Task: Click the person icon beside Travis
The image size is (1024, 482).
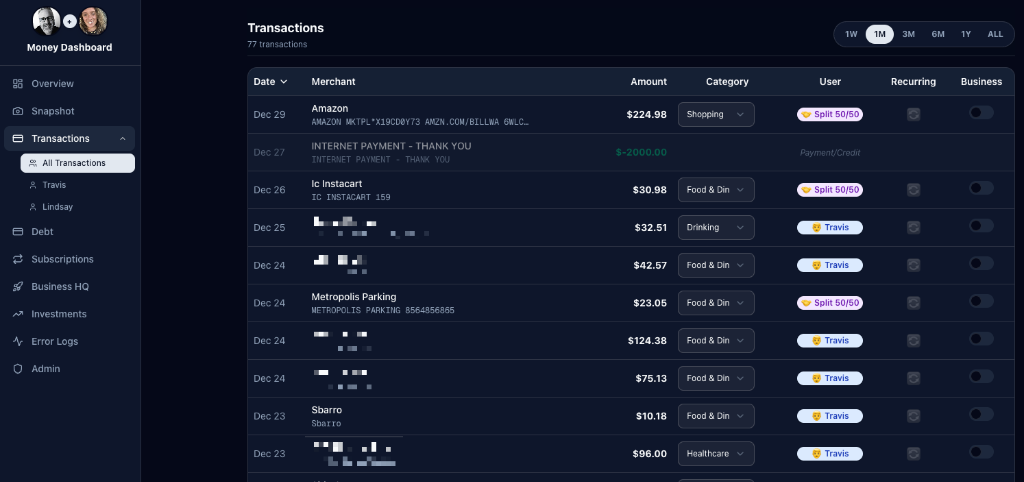Action: click(x=33, y=185)
